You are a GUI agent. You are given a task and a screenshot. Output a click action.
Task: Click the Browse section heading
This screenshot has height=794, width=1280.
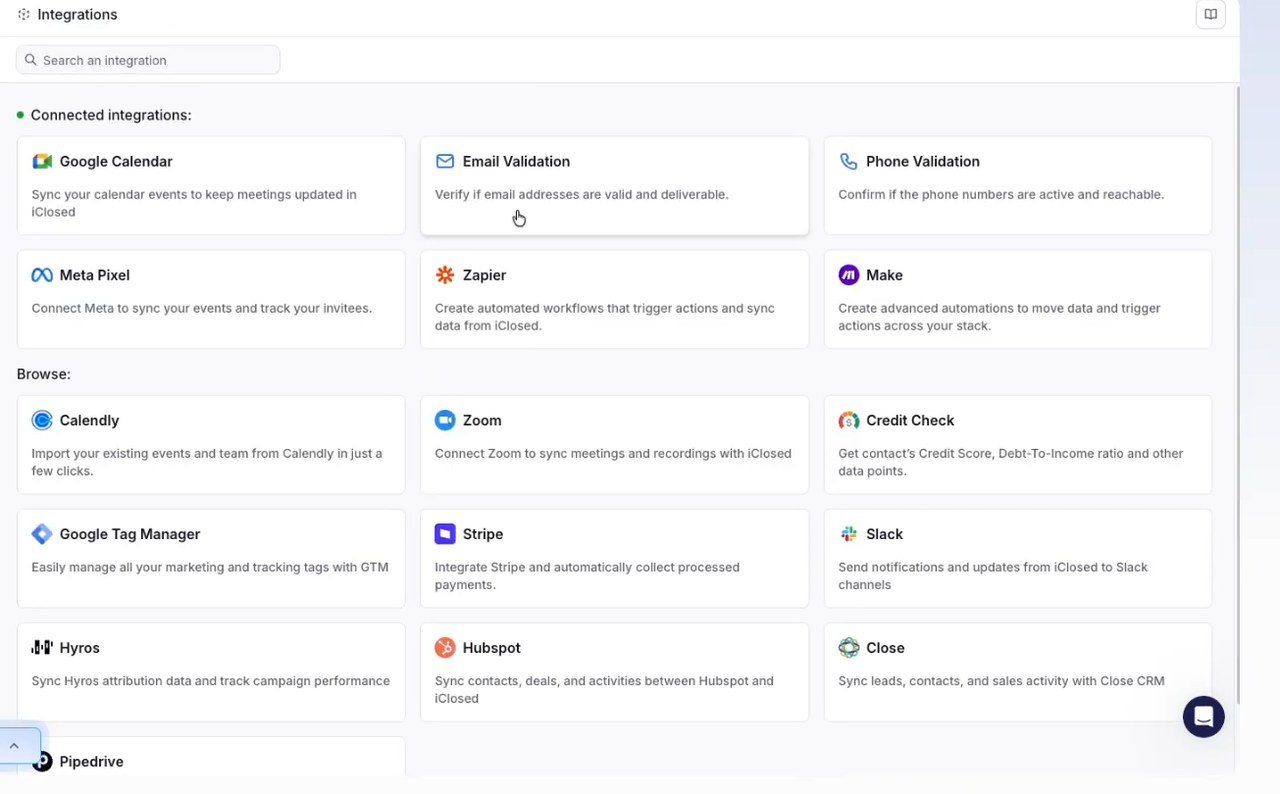point(44,374)
